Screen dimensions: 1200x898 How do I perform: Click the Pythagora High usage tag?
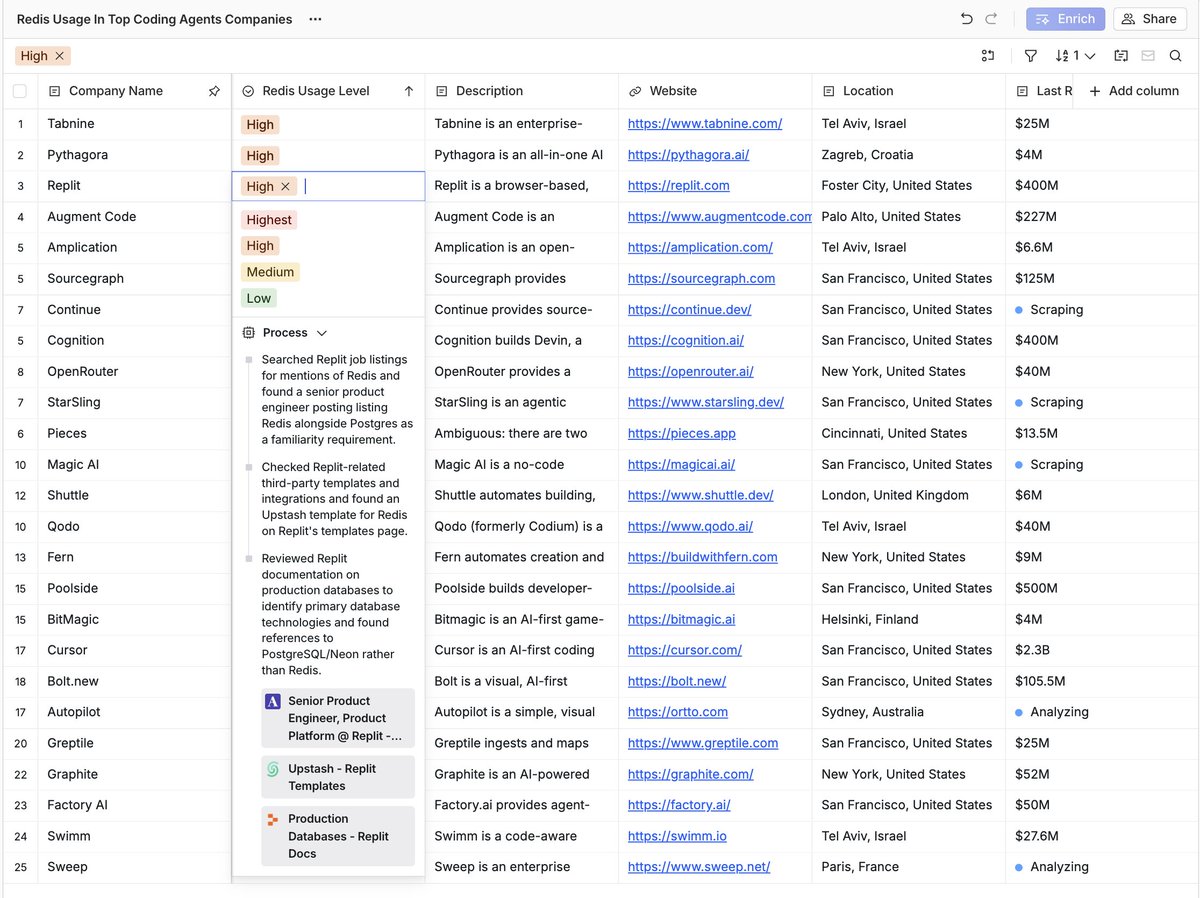[x=260, y=156]
